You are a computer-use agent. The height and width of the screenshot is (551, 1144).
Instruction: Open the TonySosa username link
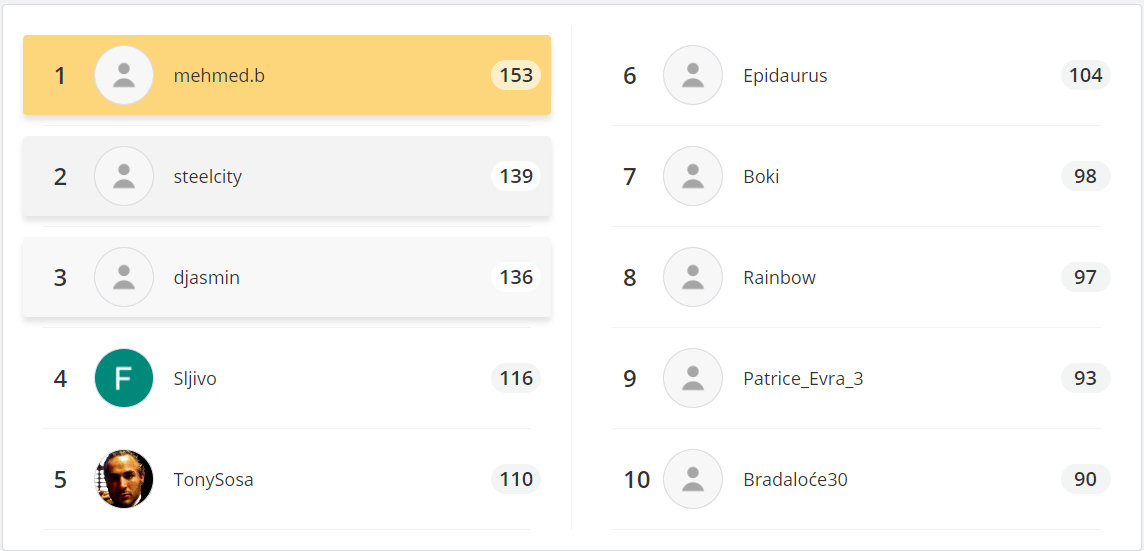click(213, 480)
